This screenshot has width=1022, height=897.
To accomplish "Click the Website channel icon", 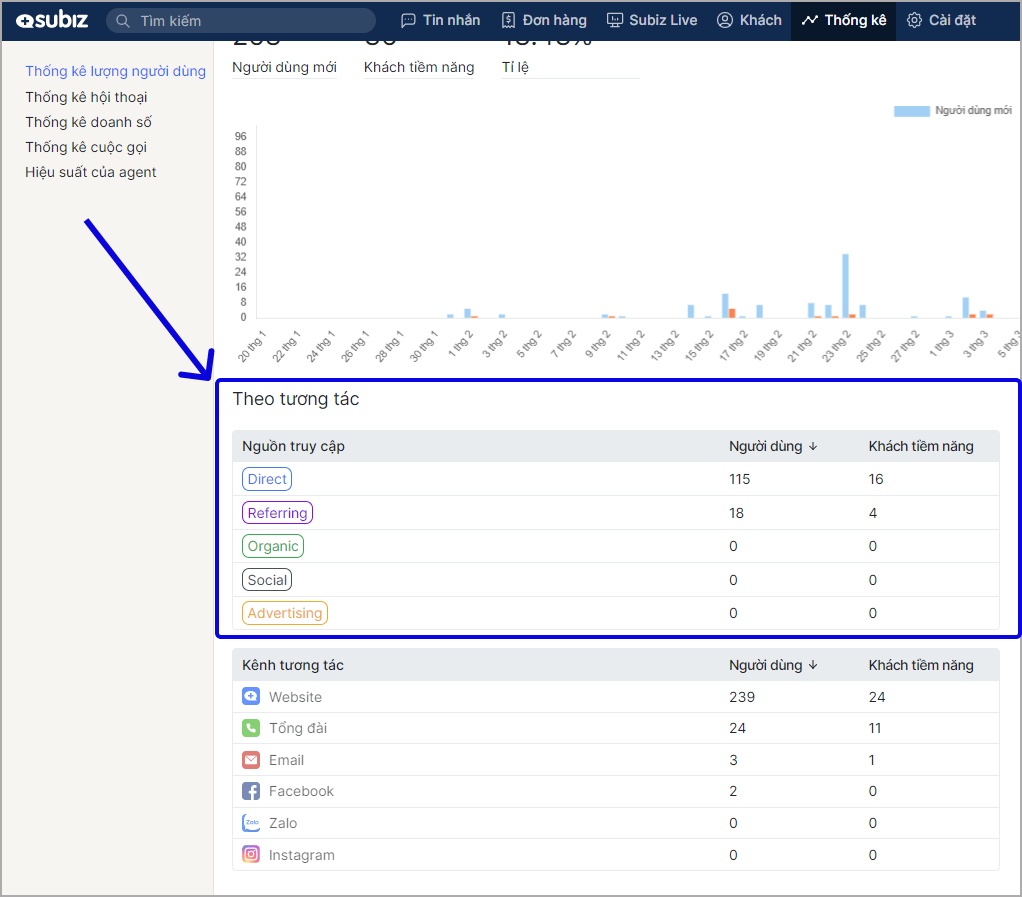I will pos(251,697).
